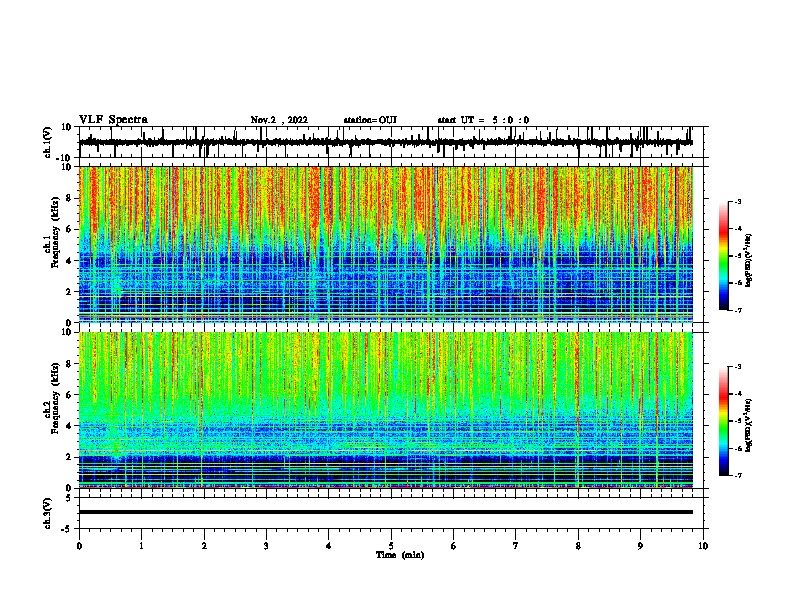Click time axis tick label "6"

[454, 546]
